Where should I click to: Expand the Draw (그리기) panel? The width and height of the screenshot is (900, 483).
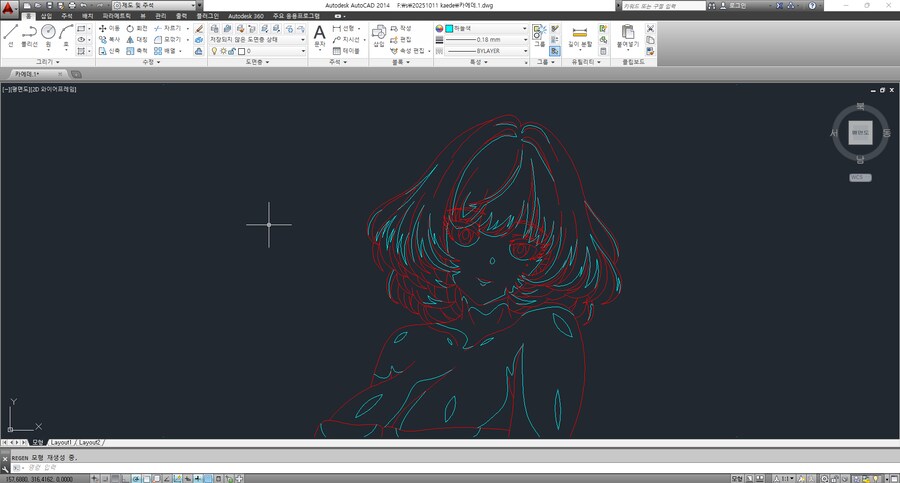click(x=48, y=61)
